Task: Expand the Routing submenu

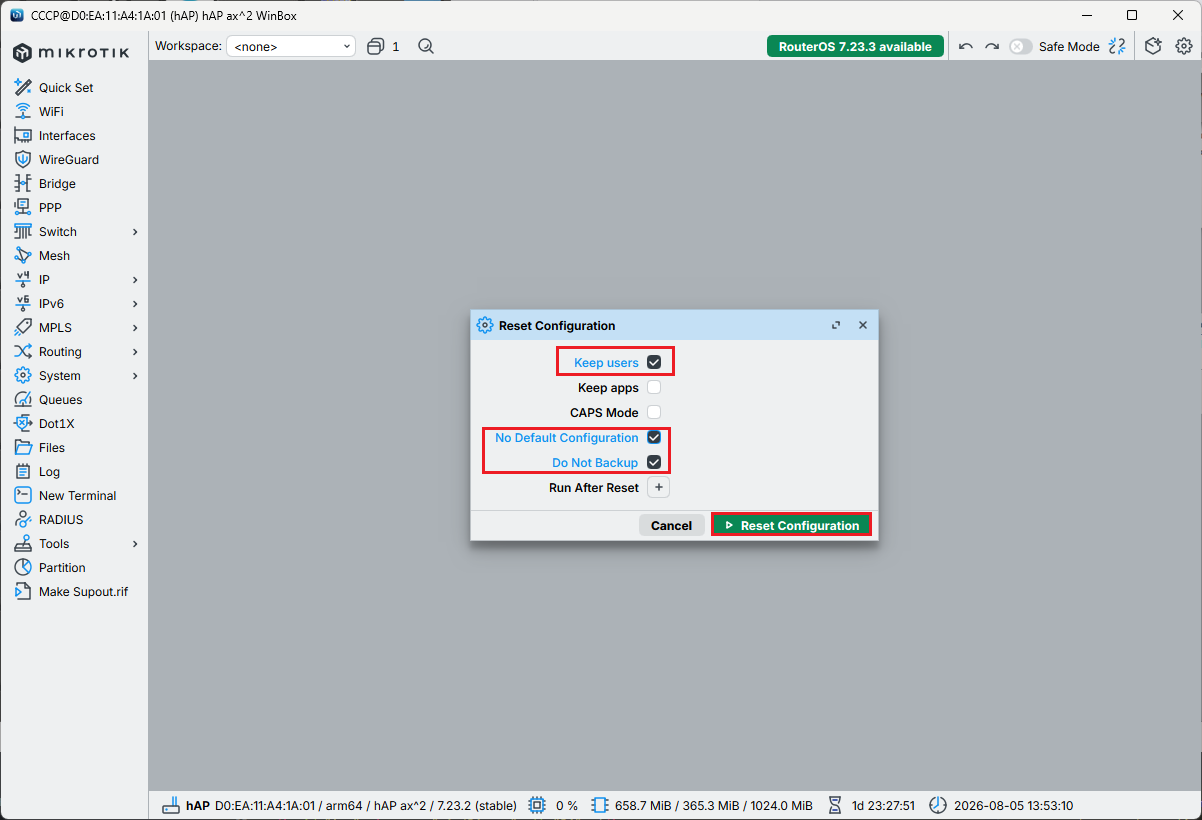Action: click(135, 352)
